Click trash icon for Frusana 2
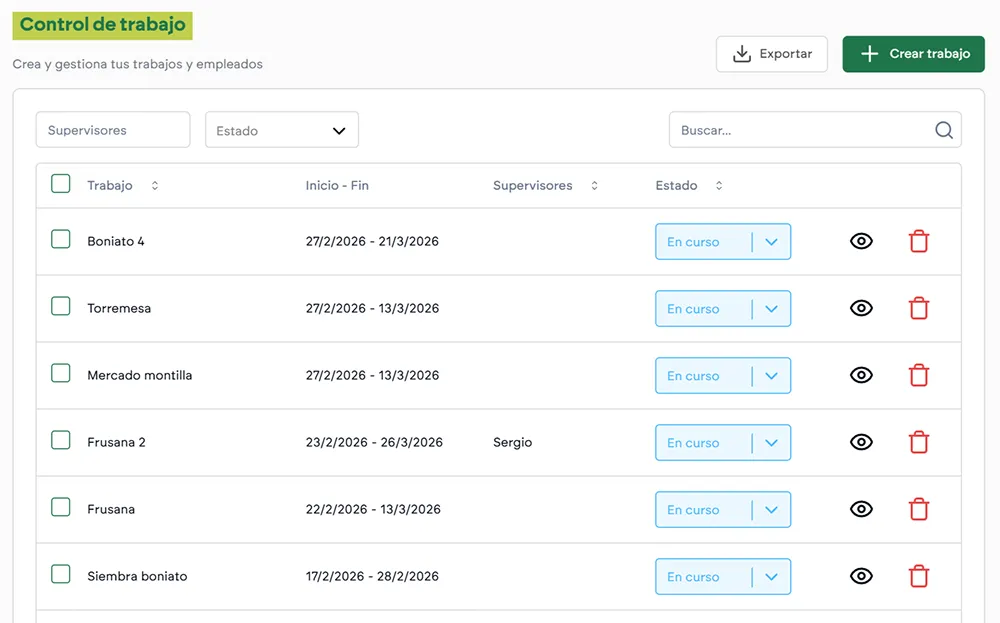1000x623 pixels. (918, 442)
